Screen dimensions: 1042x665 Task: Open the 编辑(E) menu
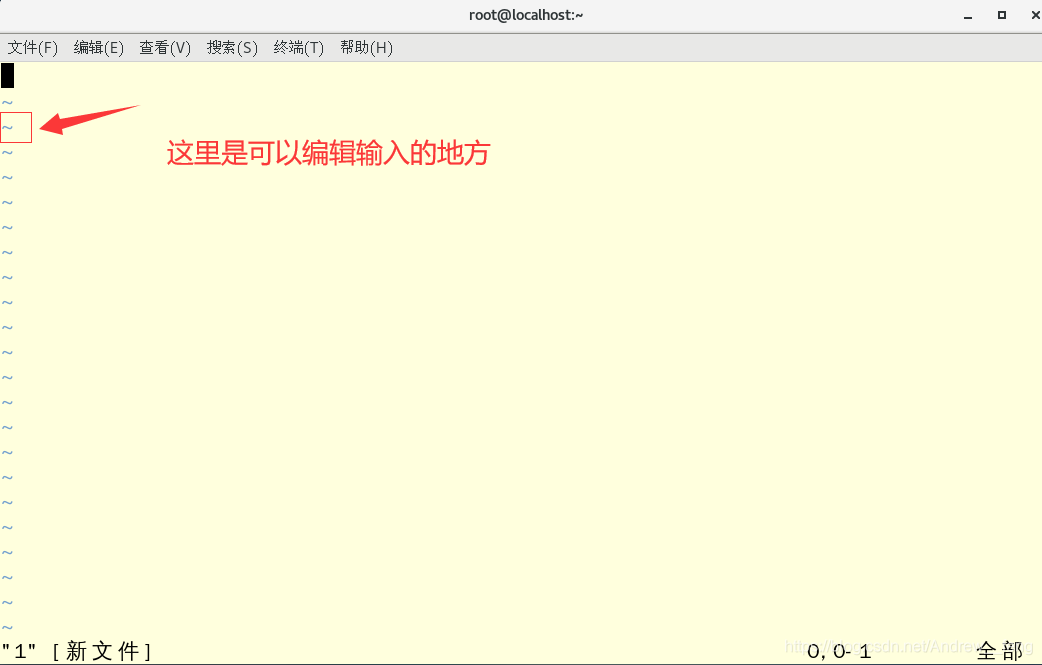98,47
